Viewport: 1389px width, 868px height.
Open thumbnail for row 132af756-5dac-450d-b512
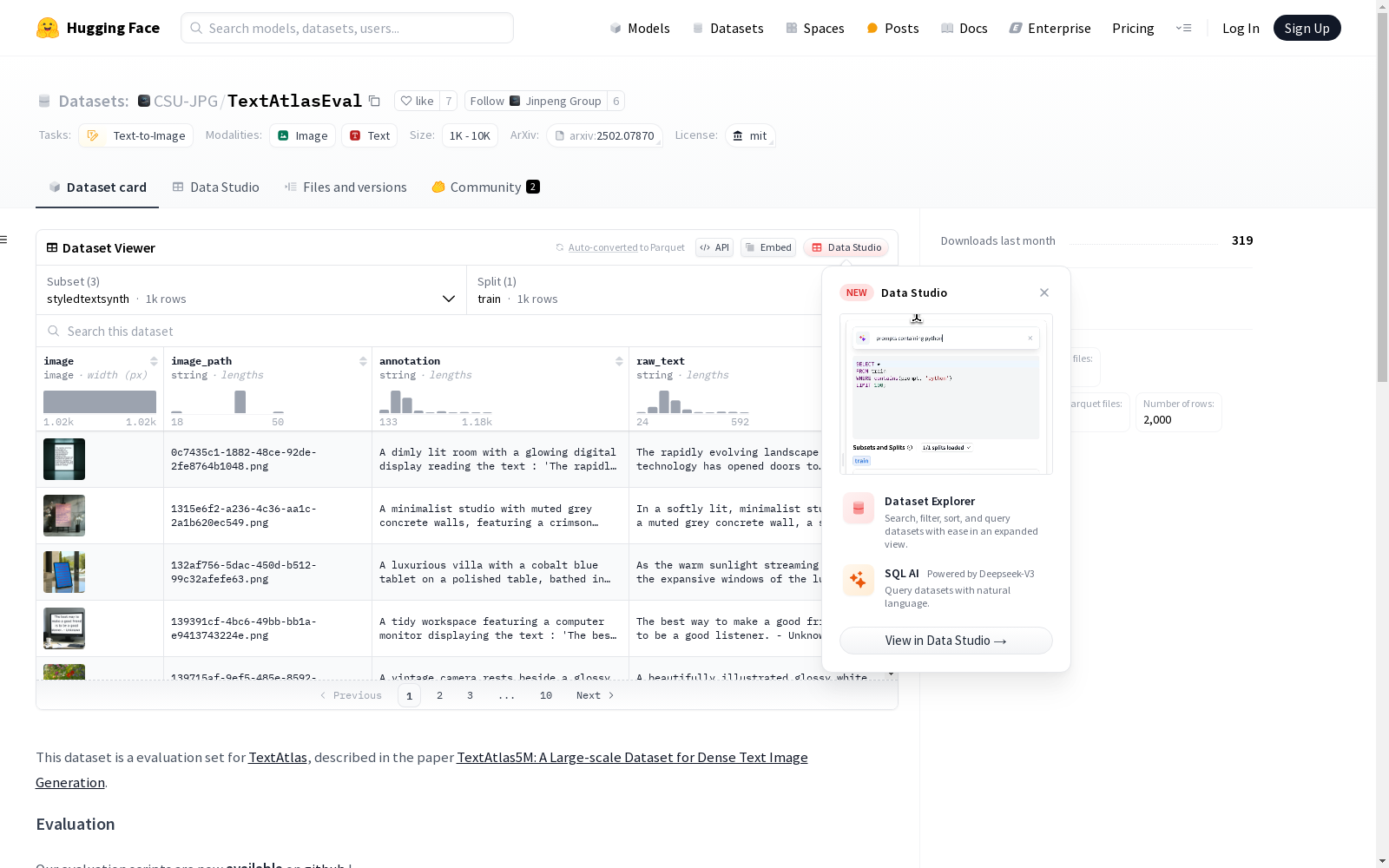coord(64,572)
